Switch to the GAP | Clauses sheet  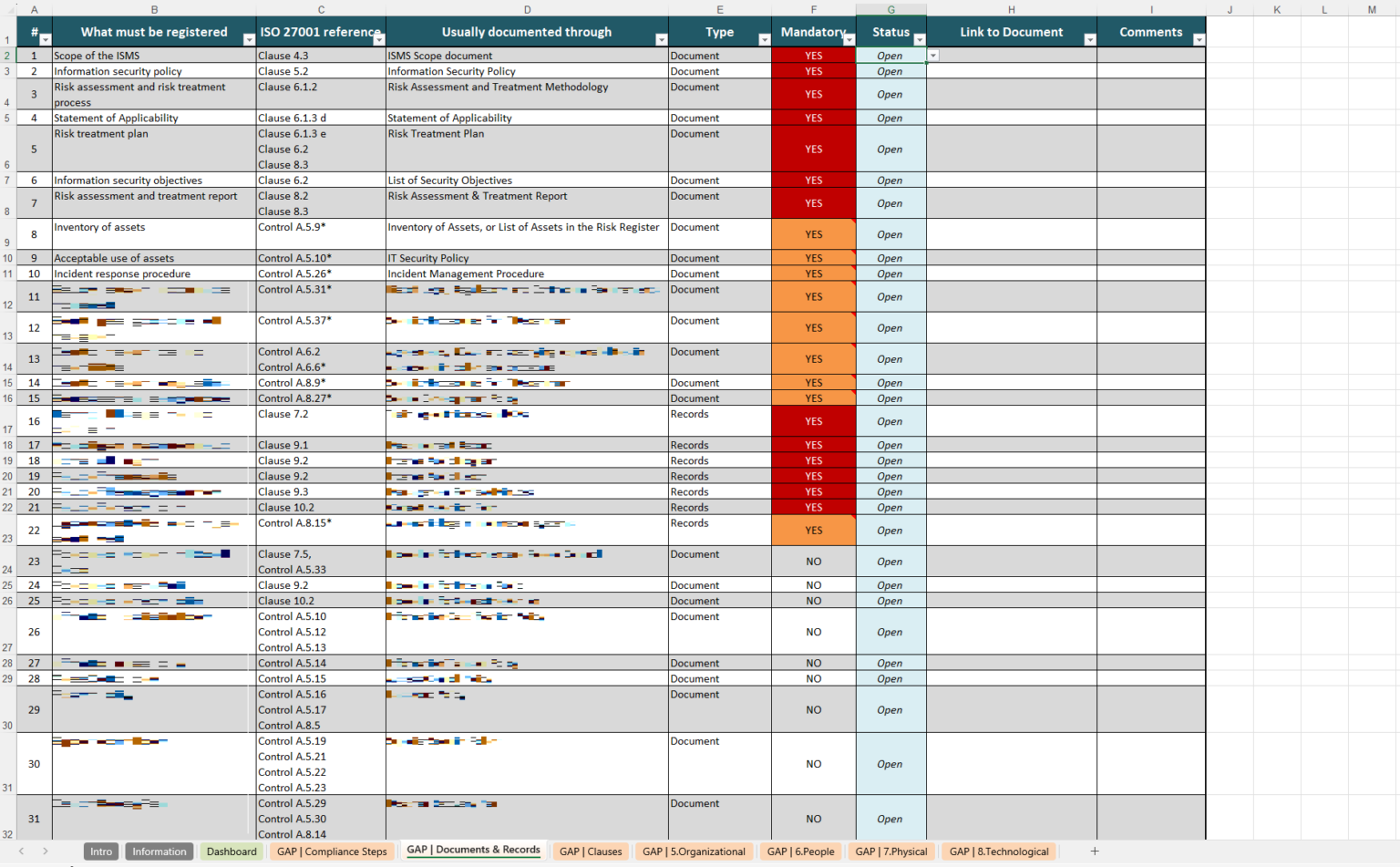pyautogui.click(x=591, y=851)
